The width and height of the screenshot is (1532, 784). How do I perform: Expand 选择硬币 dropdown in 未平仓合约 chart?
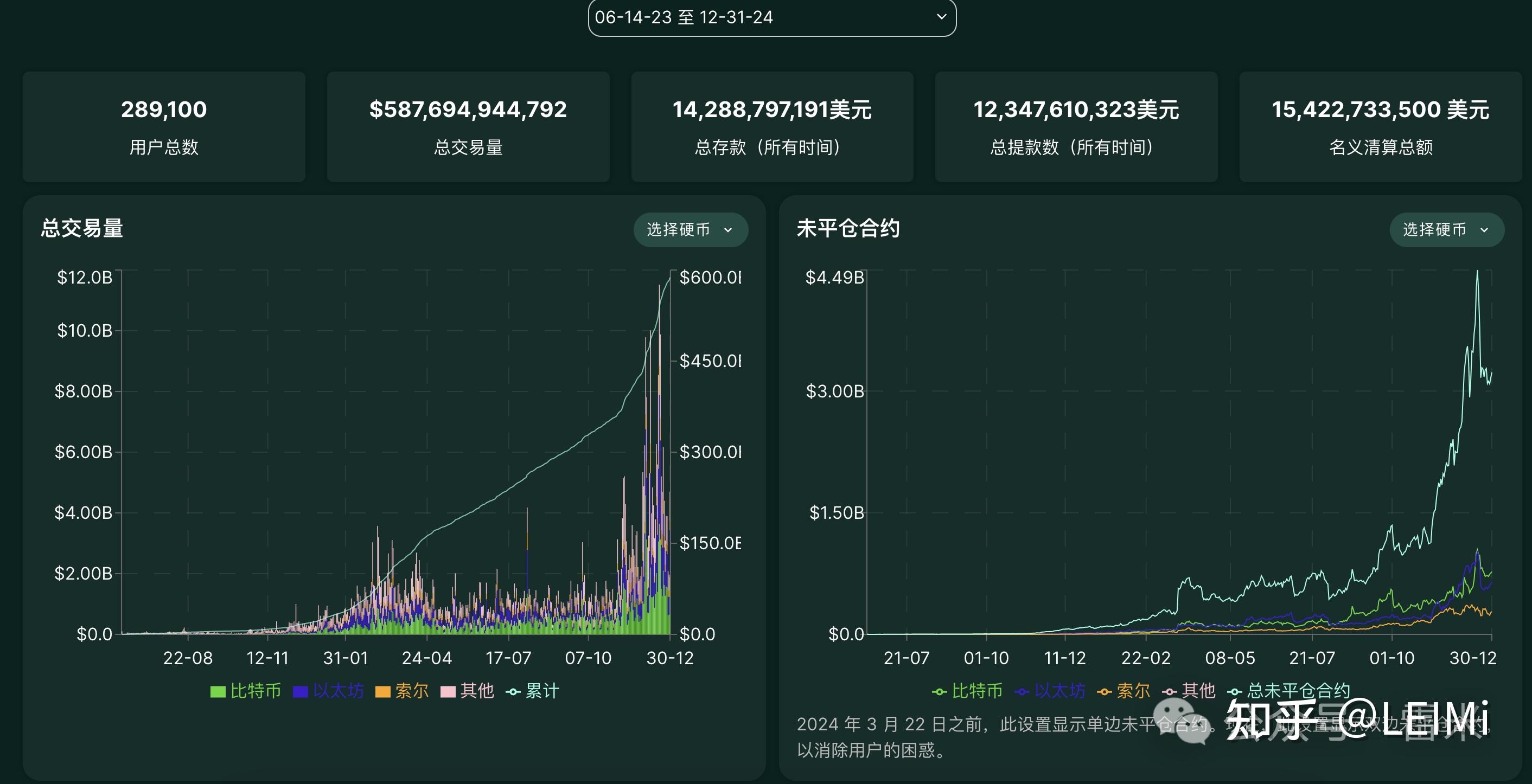(1446, 230)
